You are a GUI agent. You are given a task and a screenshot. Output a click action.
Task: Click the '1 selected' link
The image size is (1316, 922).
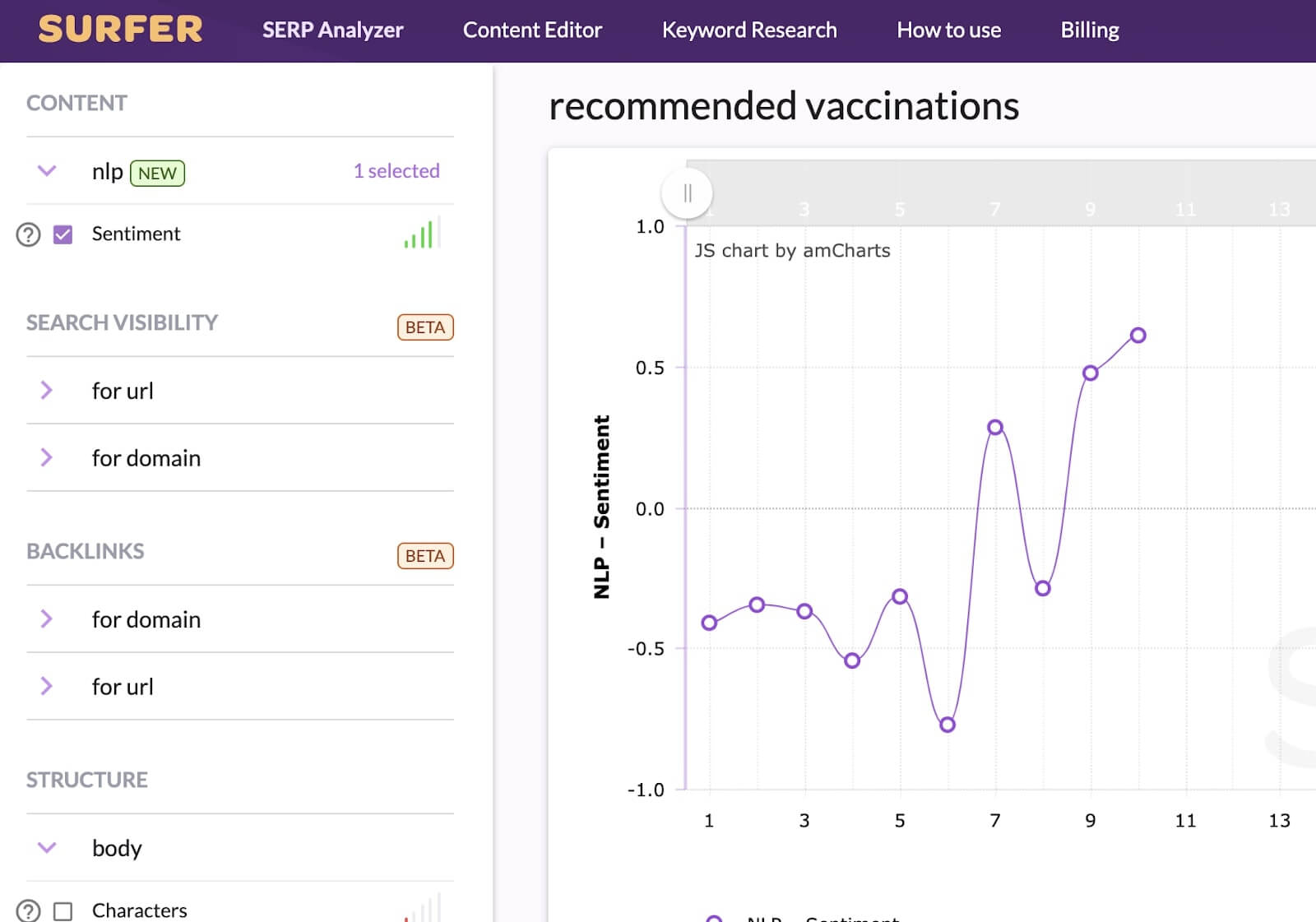[396, 171]
